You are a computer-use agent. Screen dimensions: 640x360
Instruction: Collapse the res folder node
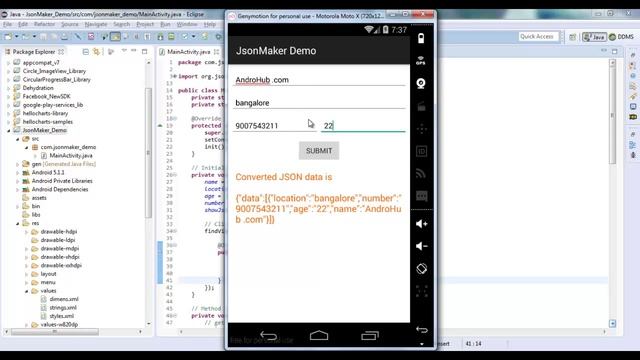pos(18,224)
